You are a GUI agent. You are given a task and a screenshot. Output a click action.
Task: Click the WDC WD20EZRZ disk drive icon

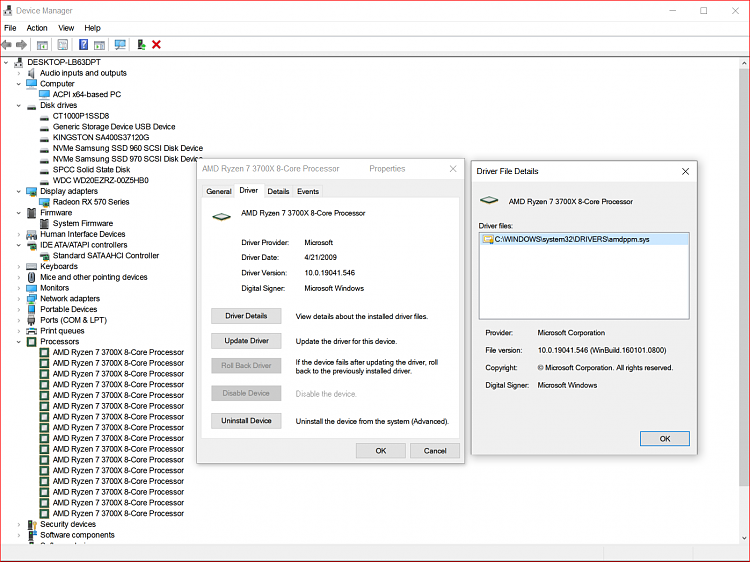click(x=44, y=181)
